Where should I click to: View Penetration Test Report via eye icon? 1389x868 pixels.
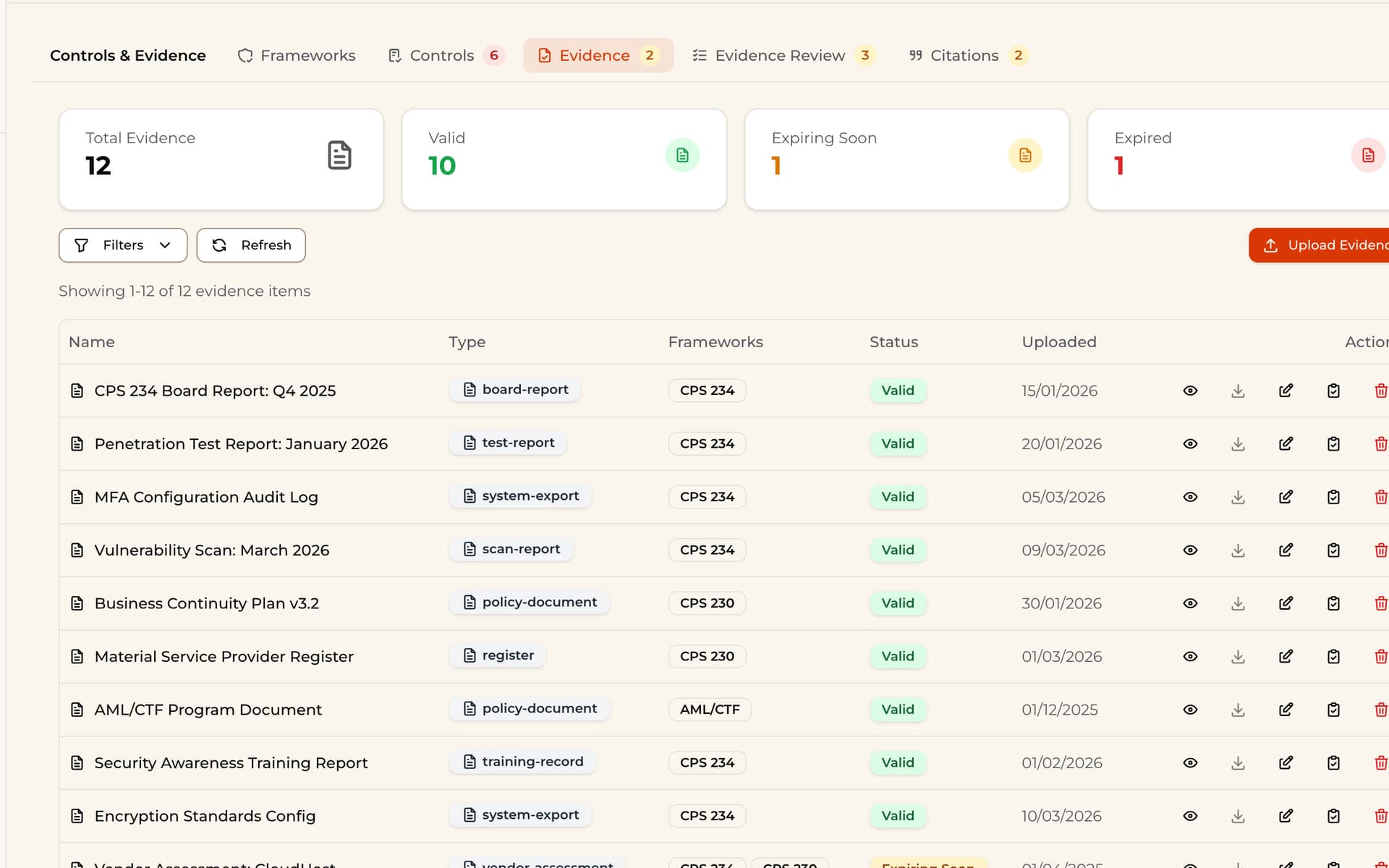(x=1190, y=443)
